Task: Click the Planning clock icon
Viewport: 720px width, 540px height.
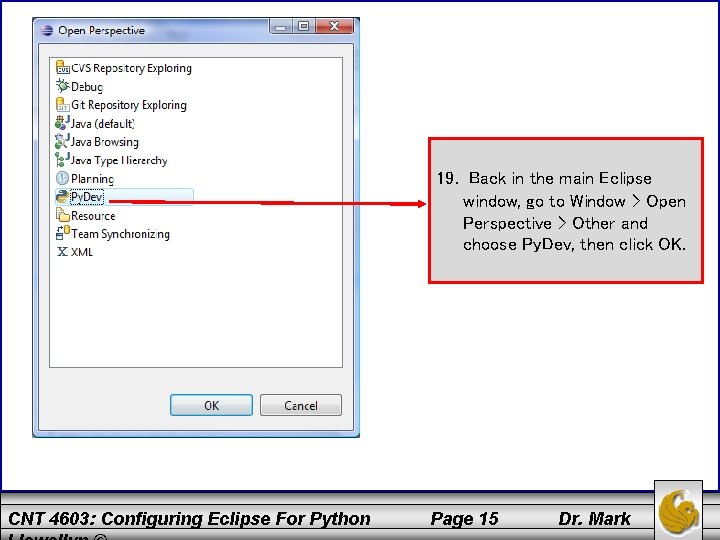Action: coord(62,178)
